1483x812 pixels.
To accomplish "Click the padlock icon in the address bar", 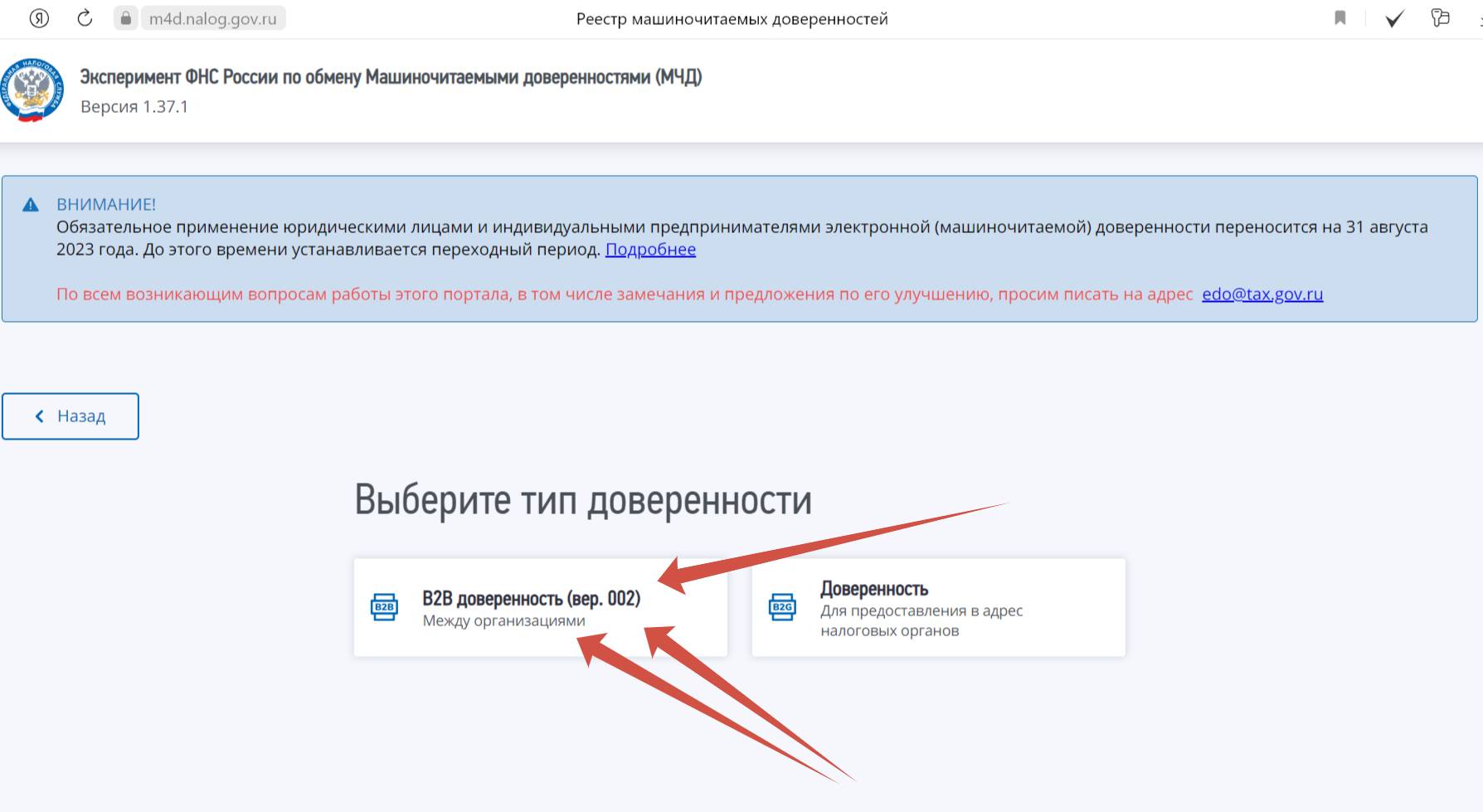I will [x=125, y=19].
